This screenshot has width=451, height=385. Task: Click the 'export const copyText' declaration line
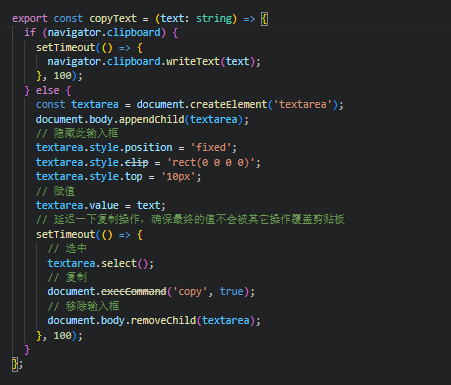click(x=140, y=19)
